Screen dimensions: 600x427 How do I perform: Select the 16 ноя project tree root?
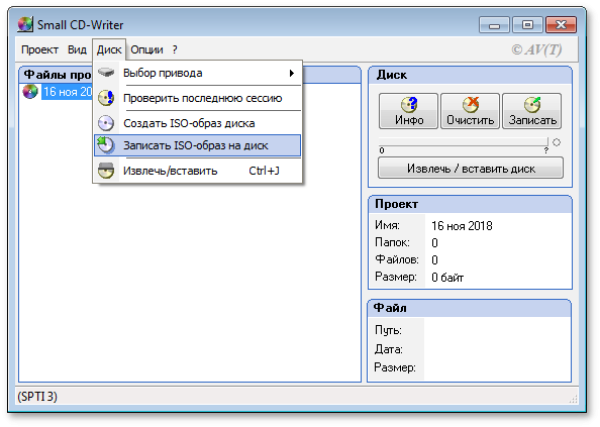click(67, 92)
